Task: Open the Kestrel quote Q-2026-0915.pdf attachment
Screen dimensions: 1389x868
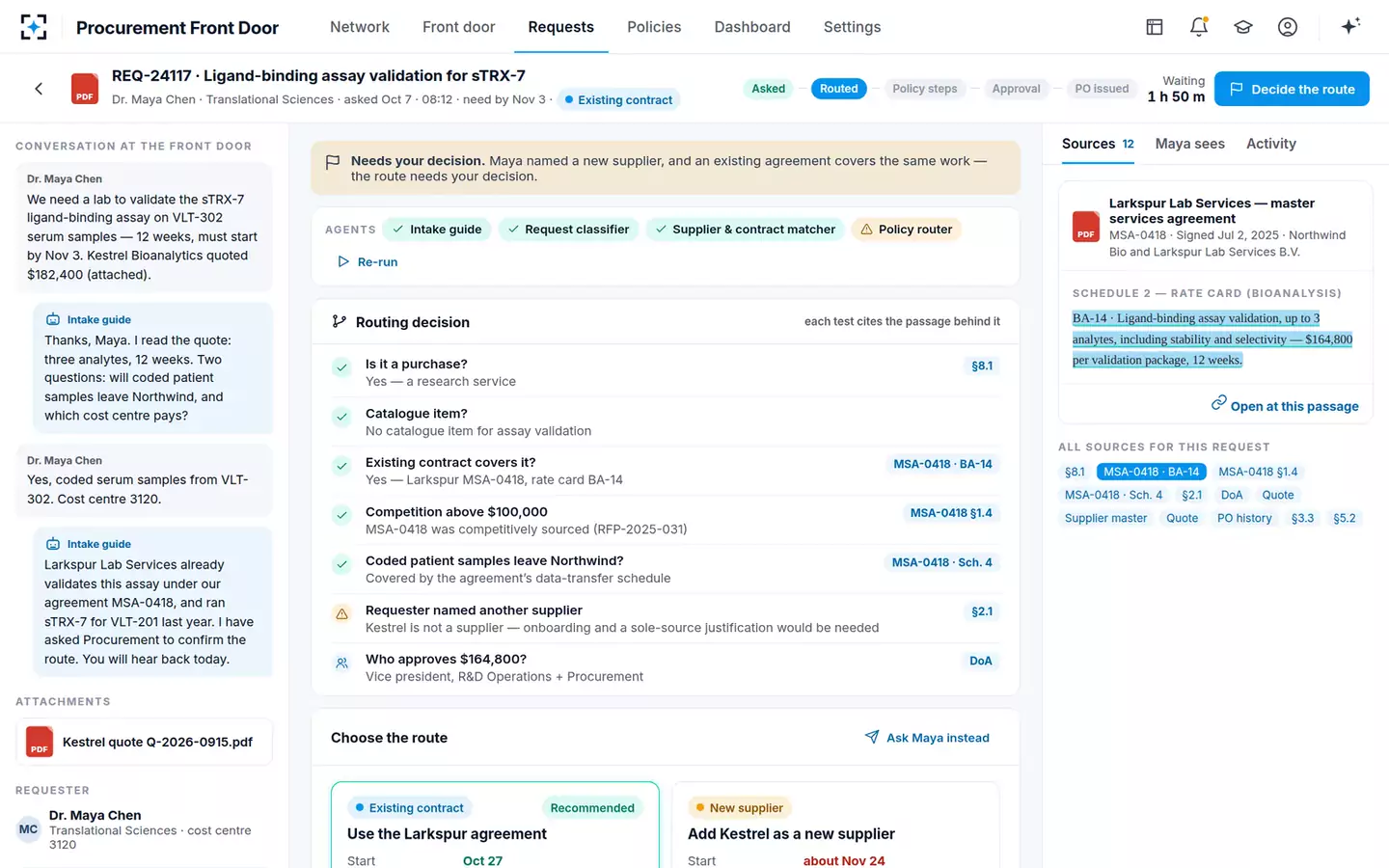Action: (x=145, y=742)
